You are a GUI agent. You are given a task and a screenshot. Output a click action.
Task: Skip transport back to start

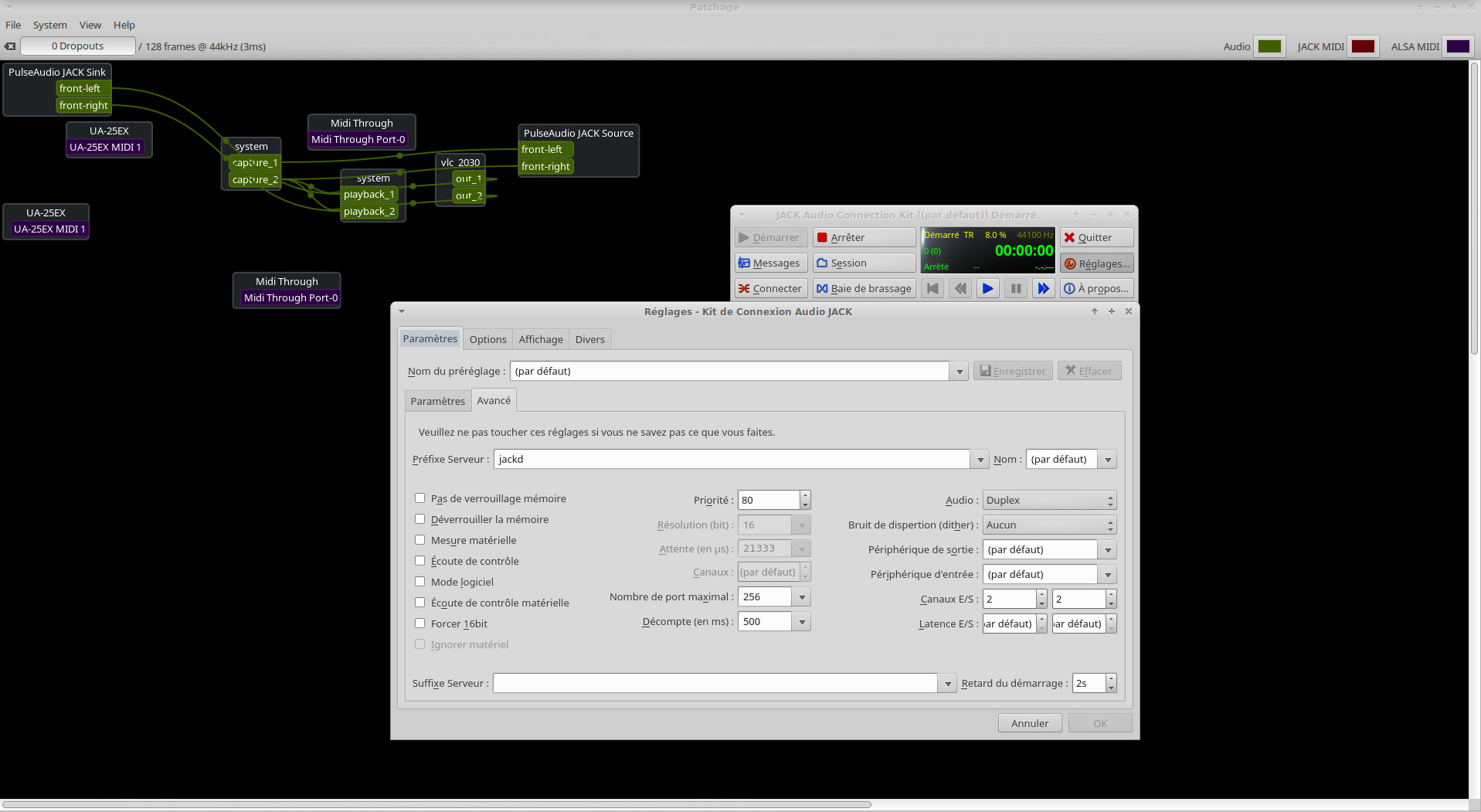pos(932,288)
